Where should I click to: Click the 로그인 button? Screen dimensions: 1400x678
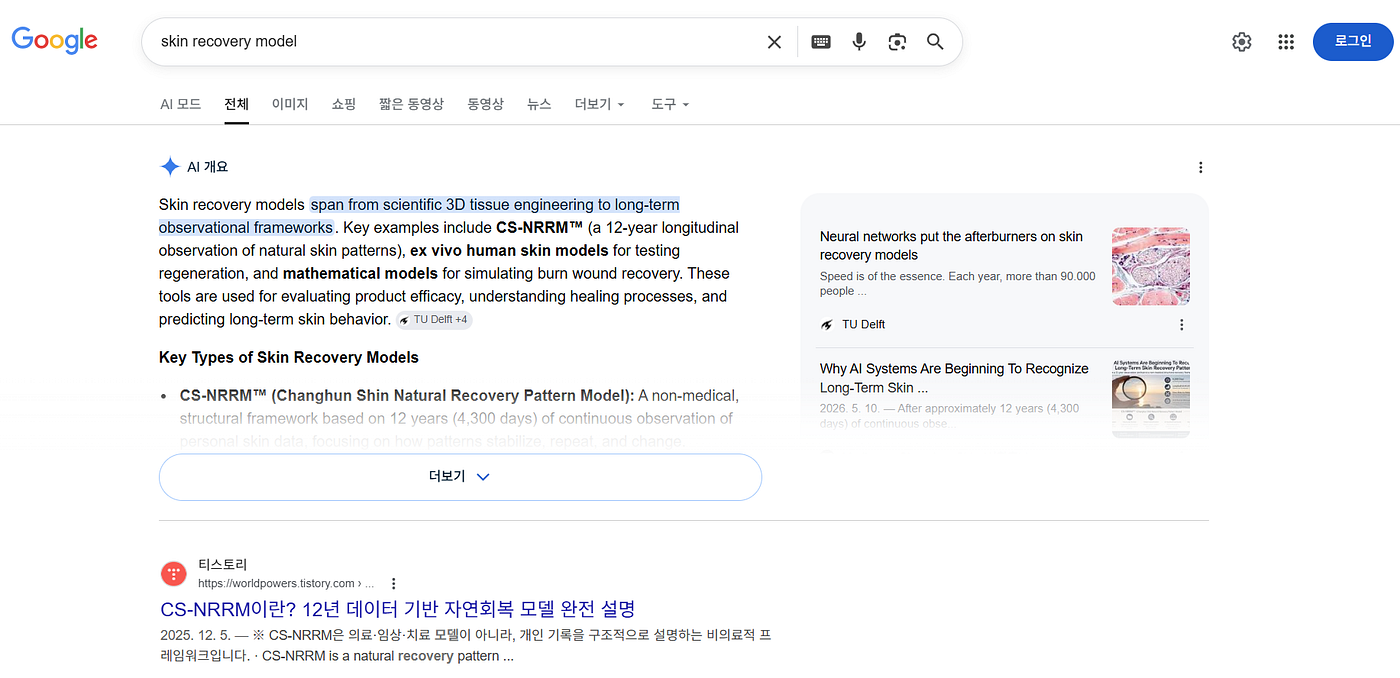click(1352, 41)
